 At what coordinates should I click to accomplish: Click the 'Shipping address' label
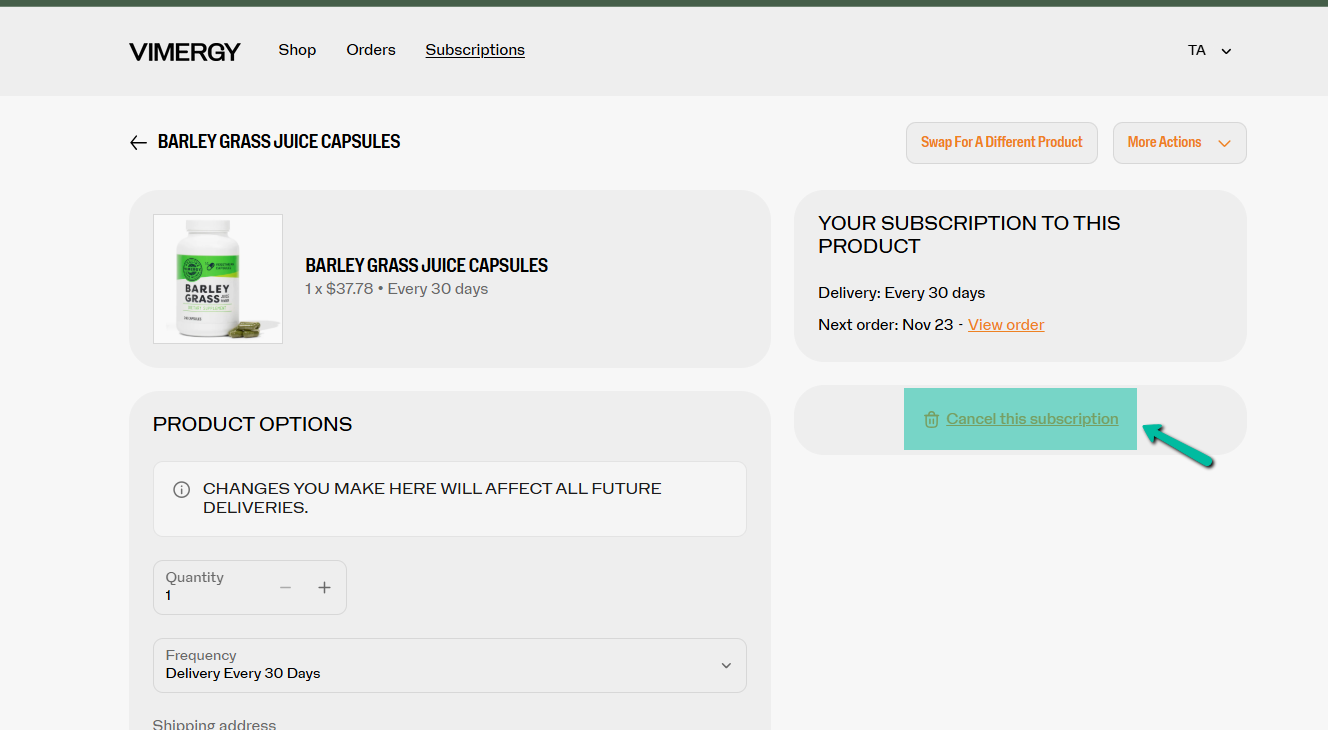tap(214, 724)
